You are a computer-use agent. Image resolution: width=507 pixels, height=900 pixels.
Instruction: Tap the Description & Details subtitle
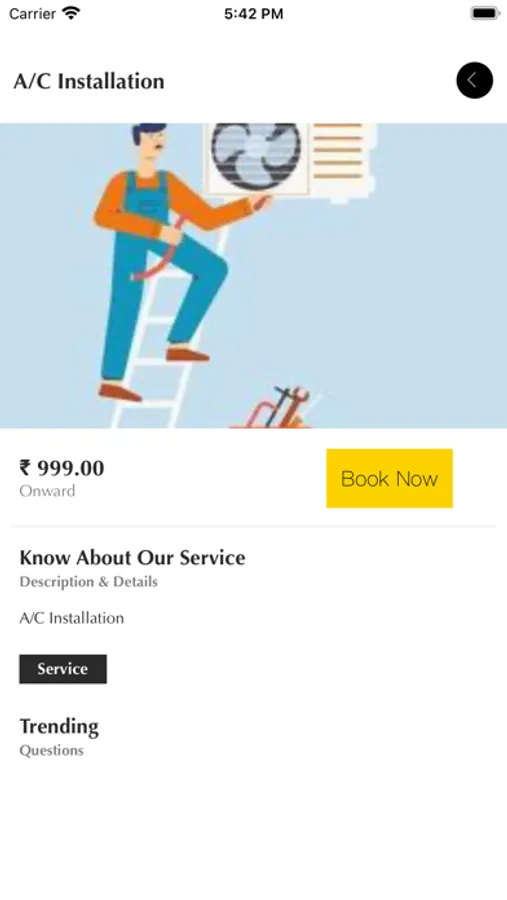[x=88, y=582]
